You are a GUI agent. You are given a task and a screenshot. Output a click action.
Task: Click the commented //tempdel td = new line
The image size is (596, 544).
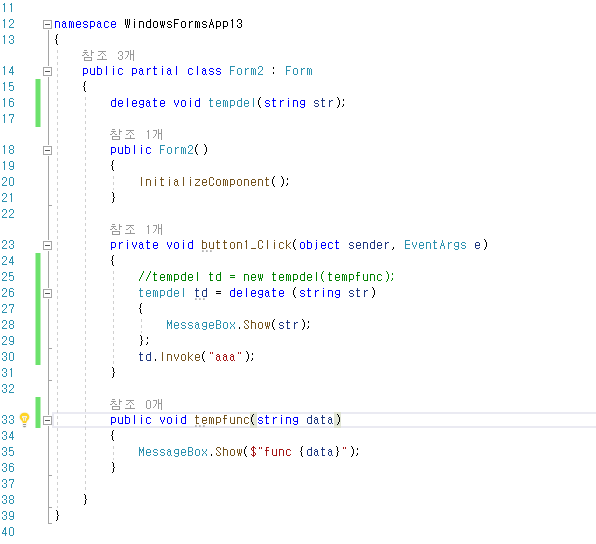(266, 277)
